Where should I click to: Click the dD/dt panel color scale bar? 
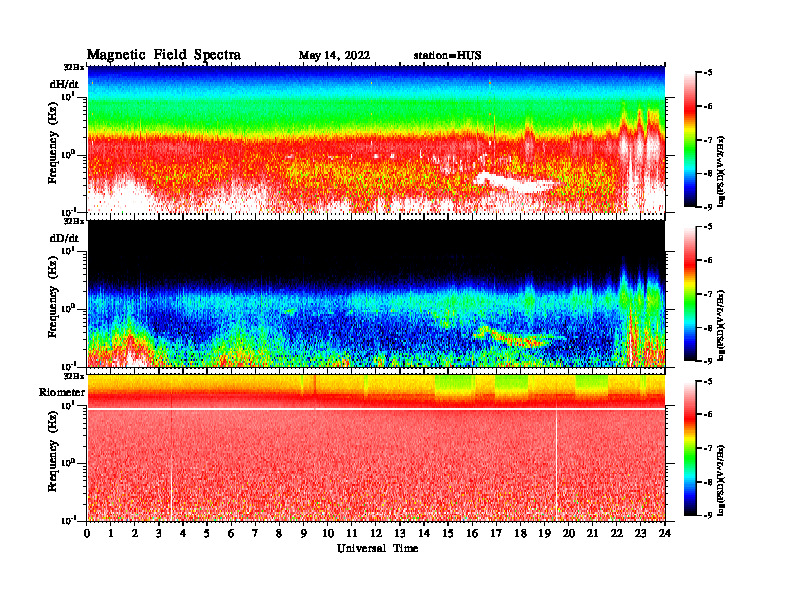(x=689, y=294)
